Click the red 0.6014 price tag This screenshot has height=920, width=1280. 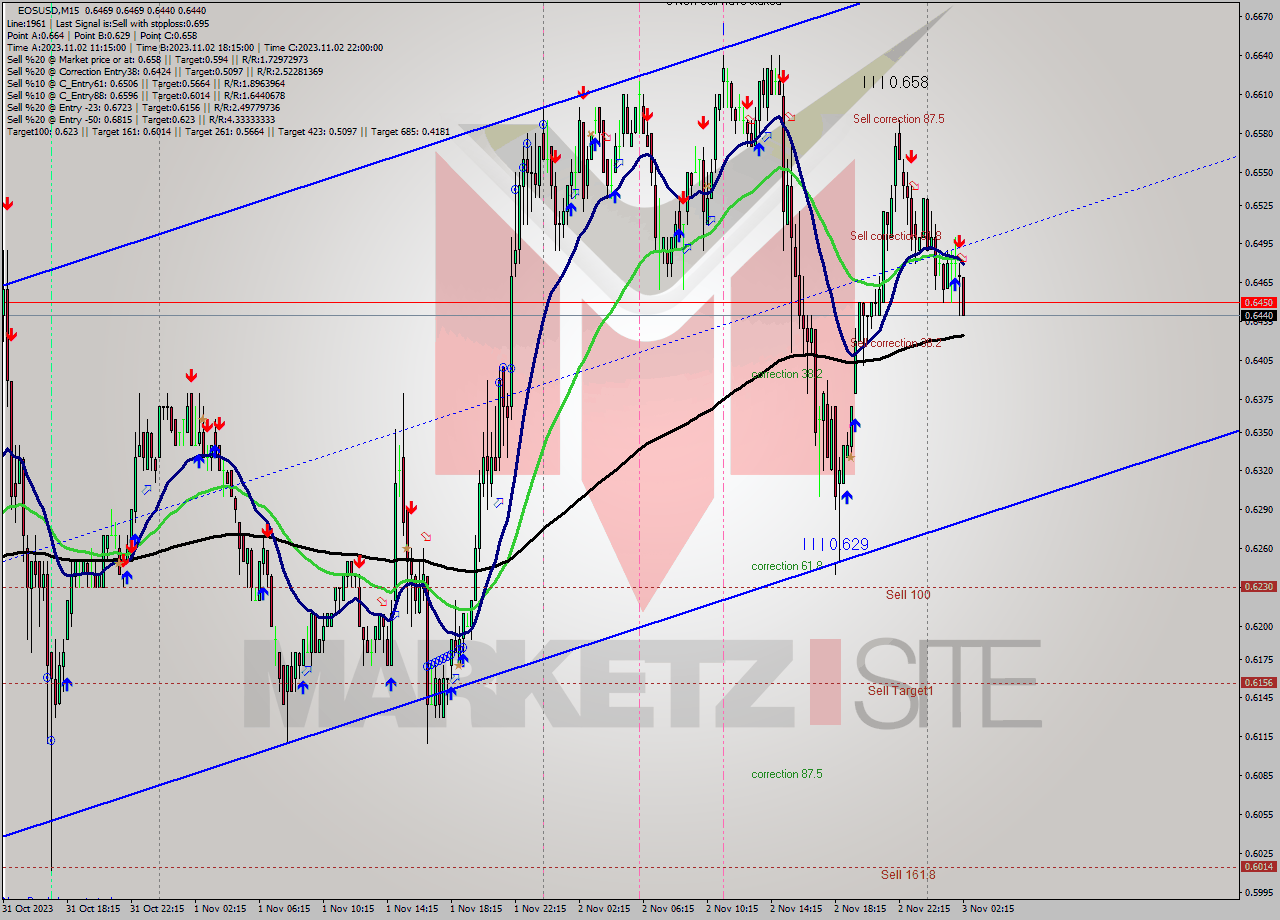(1258, 866)
